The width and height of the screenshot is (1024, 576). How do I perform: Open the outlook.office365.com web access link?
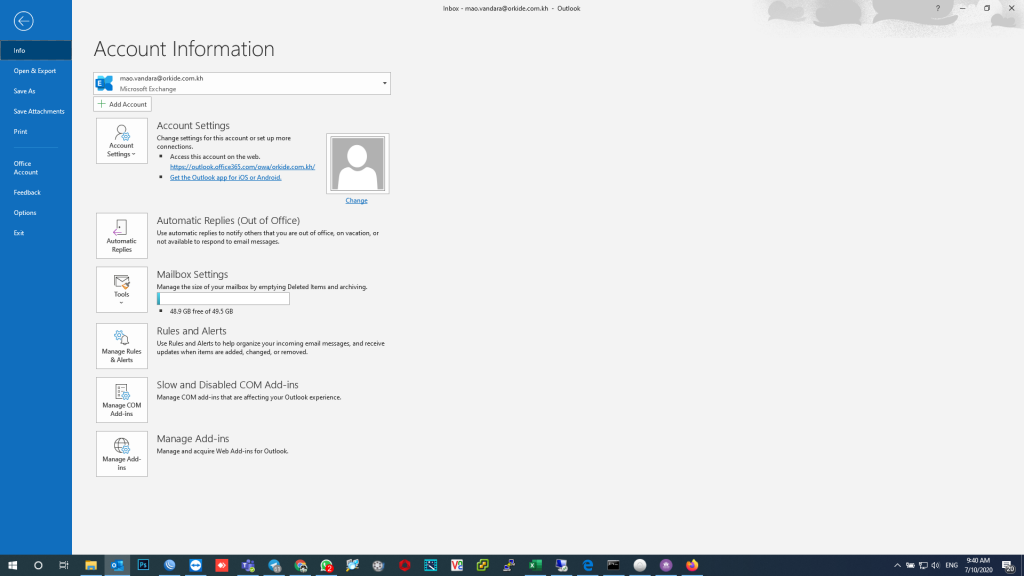click(x=242, y=167)
